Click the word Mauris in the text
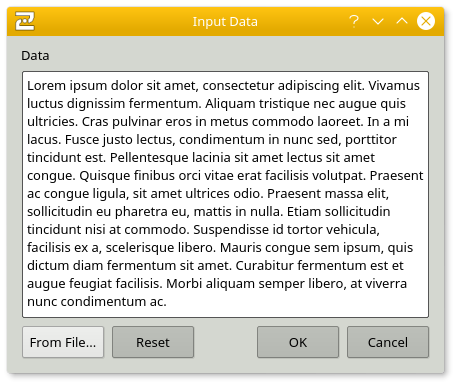Viewport: 457px width, 386px height. coord(241,248)
